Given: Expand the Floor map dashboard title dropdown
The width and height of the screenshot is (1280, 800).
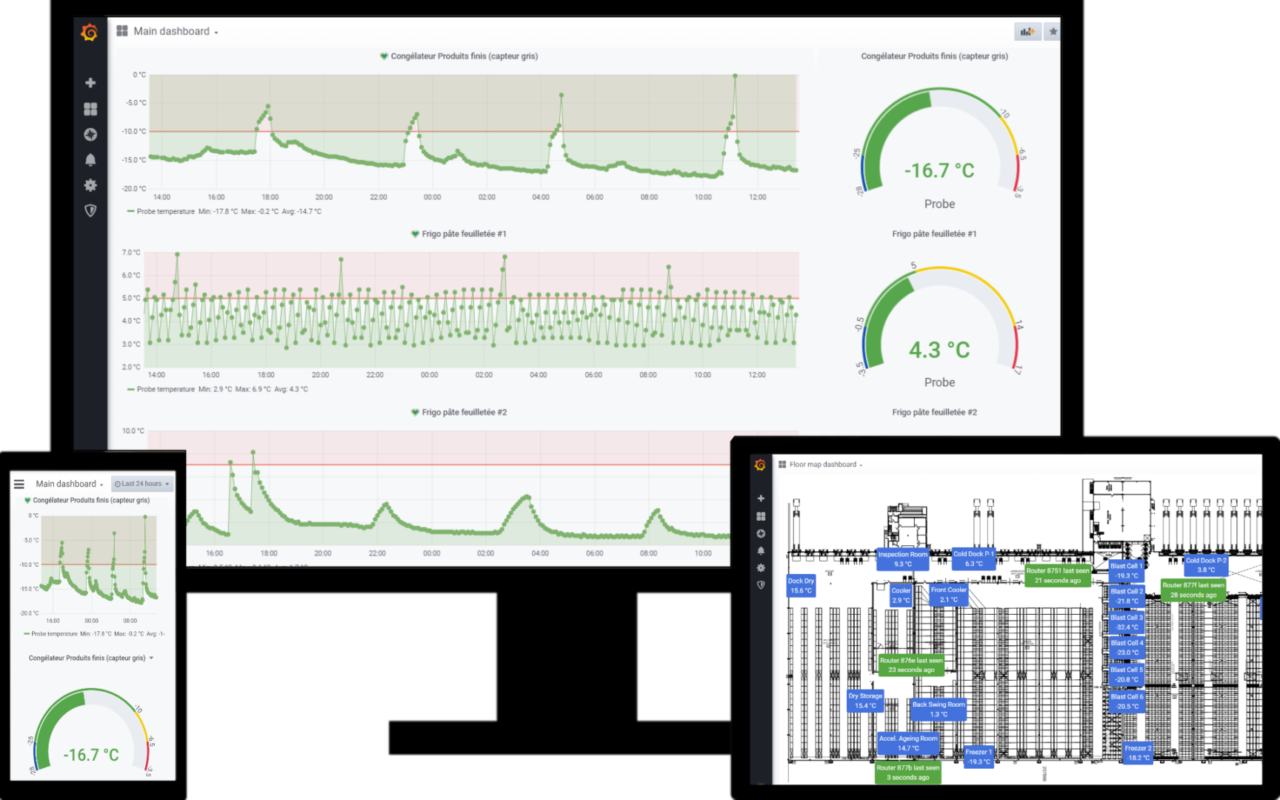Looking at the screenshot, I should 825,464.
